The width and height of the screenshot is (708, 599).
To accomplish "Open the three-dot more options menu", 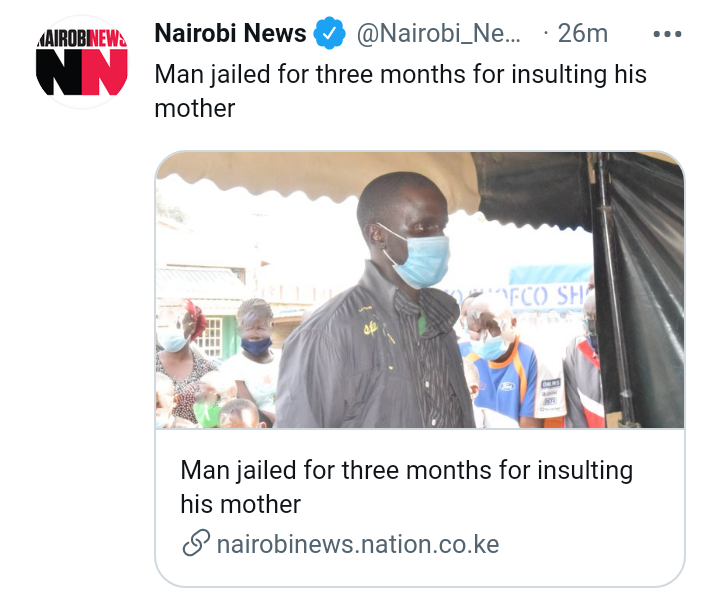I will tap(667, 34).
